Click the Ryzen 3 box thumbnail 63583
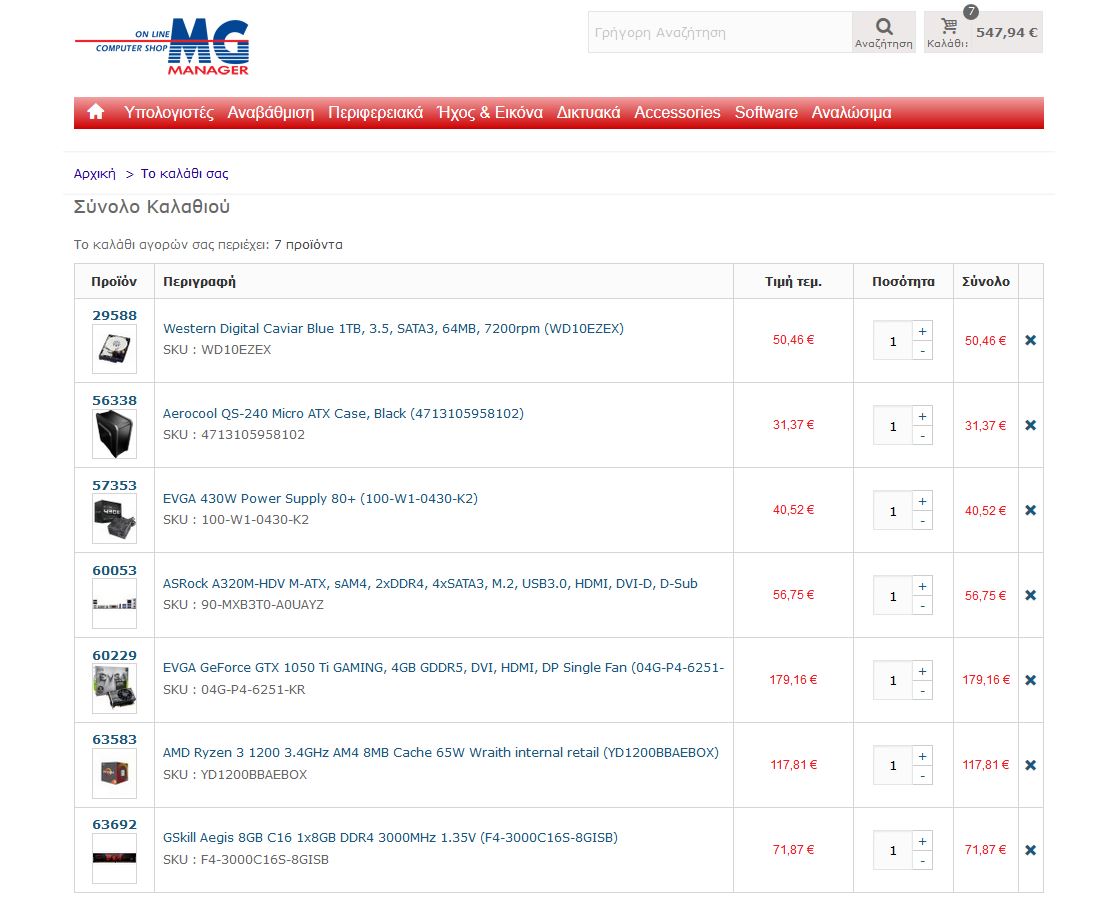The width and height of the screenshot is (1116, 908). [114, 774]
